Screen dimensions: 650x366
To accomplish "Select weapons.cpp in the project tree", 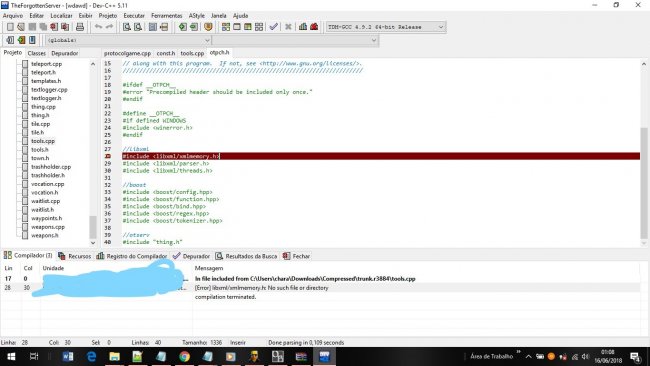I will [x=48, y=227].
